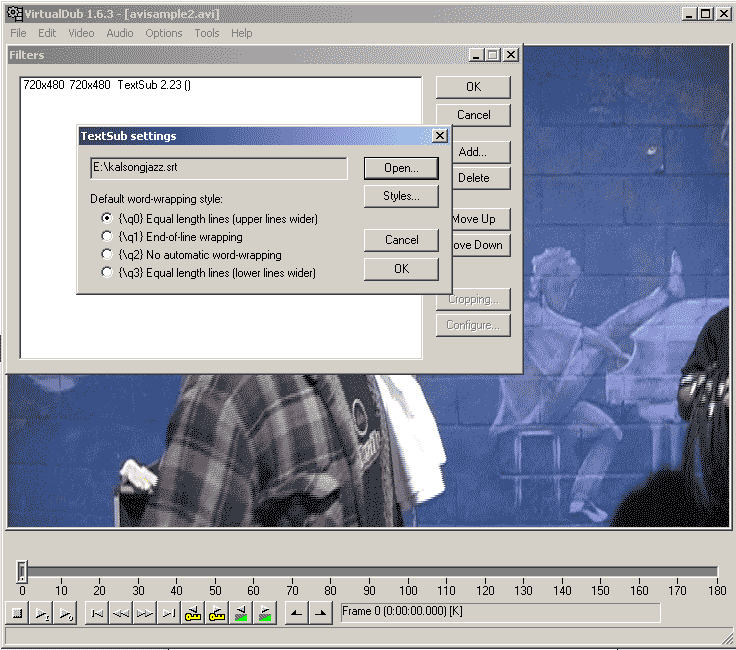Go to next scene change

point(265,613)
